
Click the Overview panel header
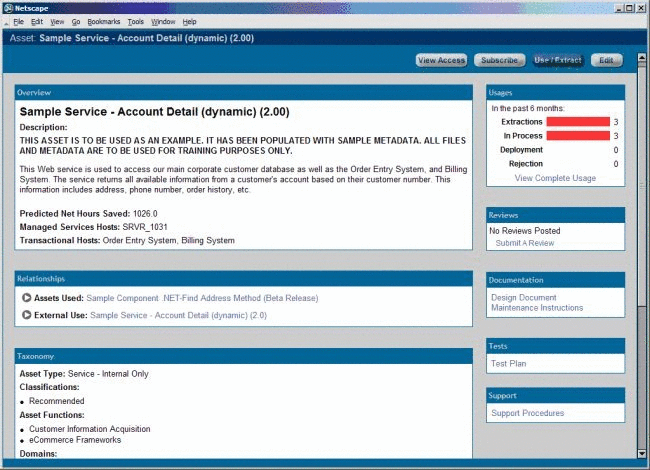(x=244, y=92)
